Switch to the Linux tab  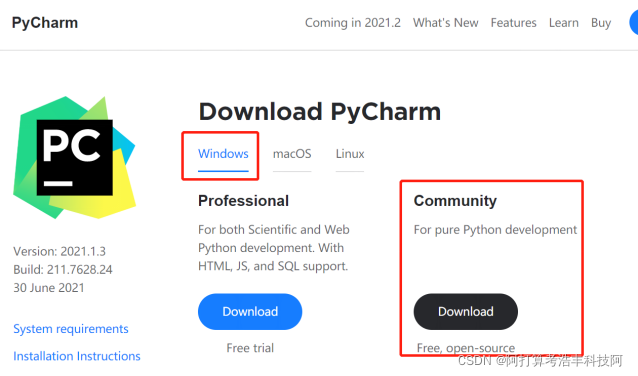point(350,154)
